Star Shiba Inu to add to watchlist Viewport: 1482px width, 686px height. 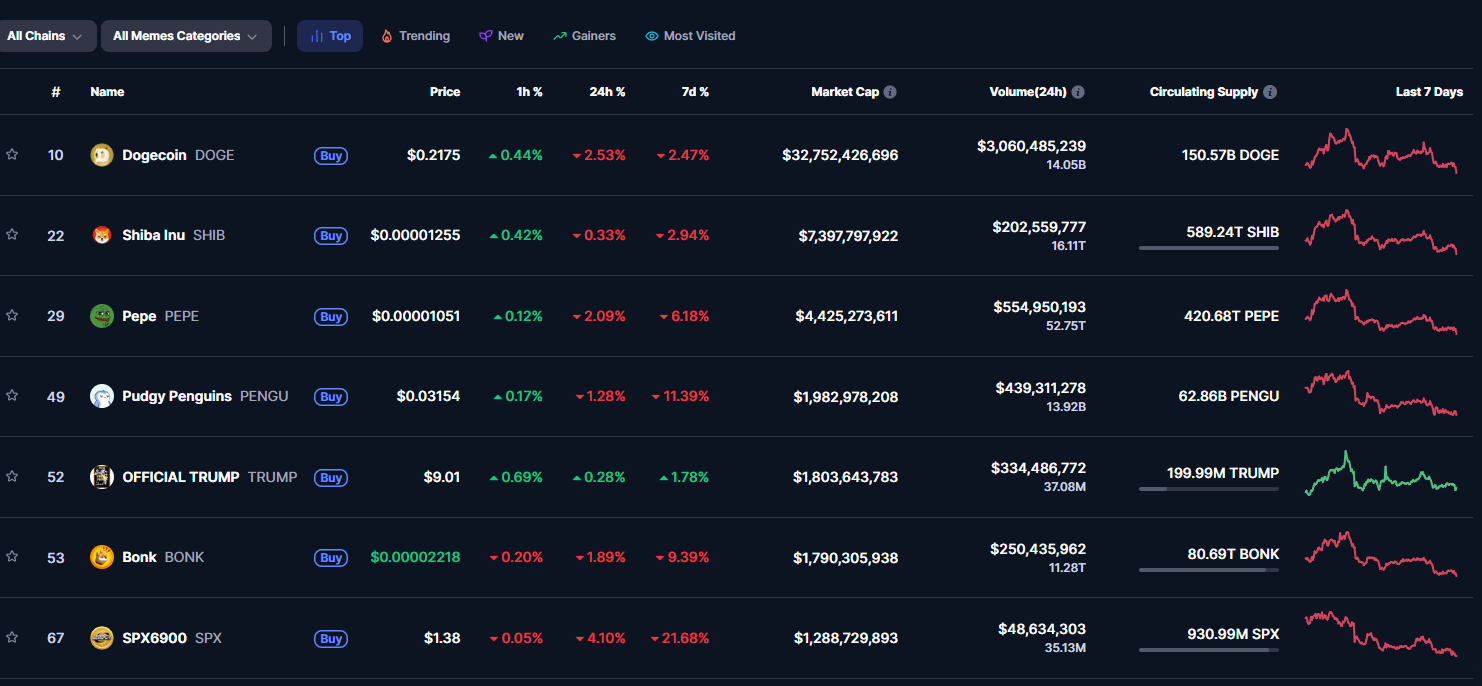[12, 235]
